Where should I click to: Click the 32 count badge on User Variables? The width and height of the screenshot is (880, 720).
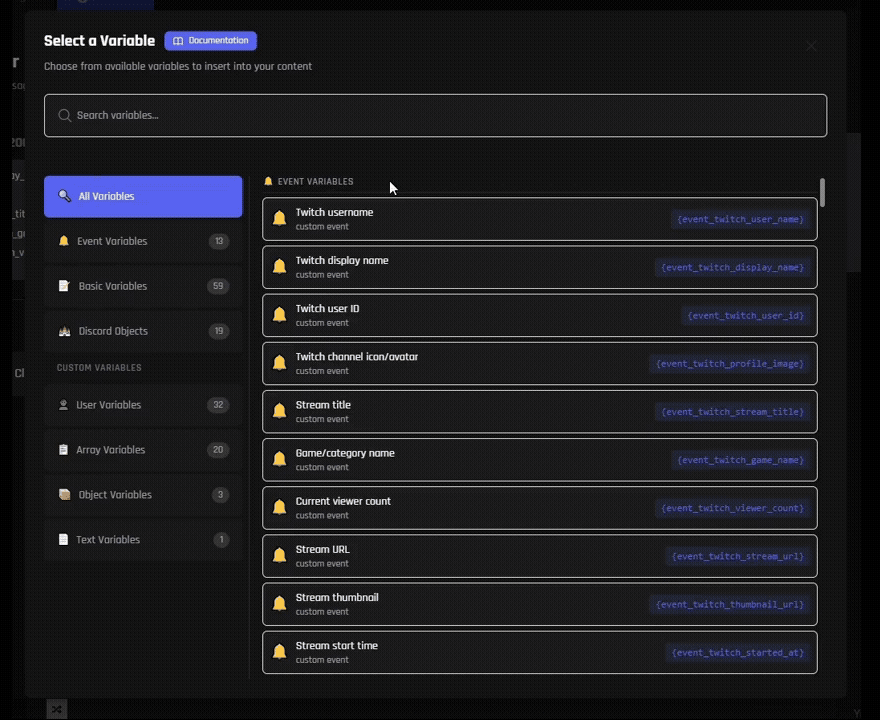[218, 405]
